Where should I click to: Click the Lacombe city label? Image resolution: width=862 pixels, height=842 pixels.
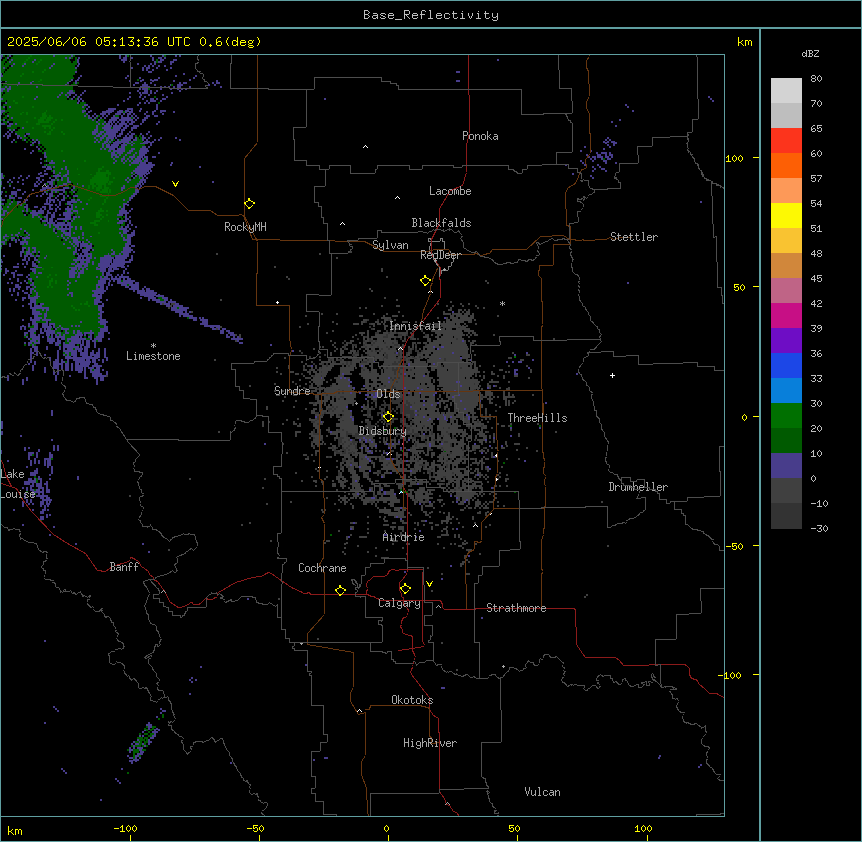coord(450,191)
